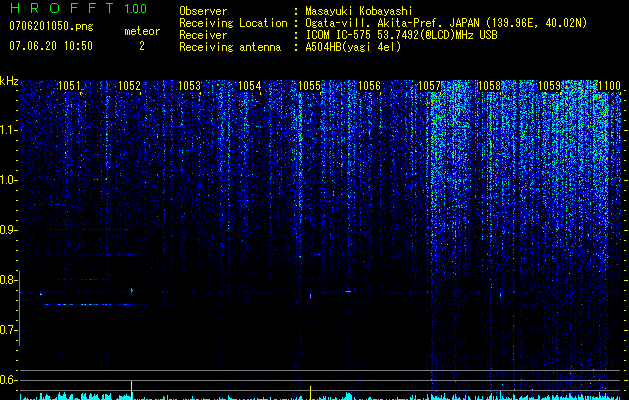Image resolution: width=629 pixels, height=400 pixels.
Task: Click the 1059 time marker
Action: [550, 86]
